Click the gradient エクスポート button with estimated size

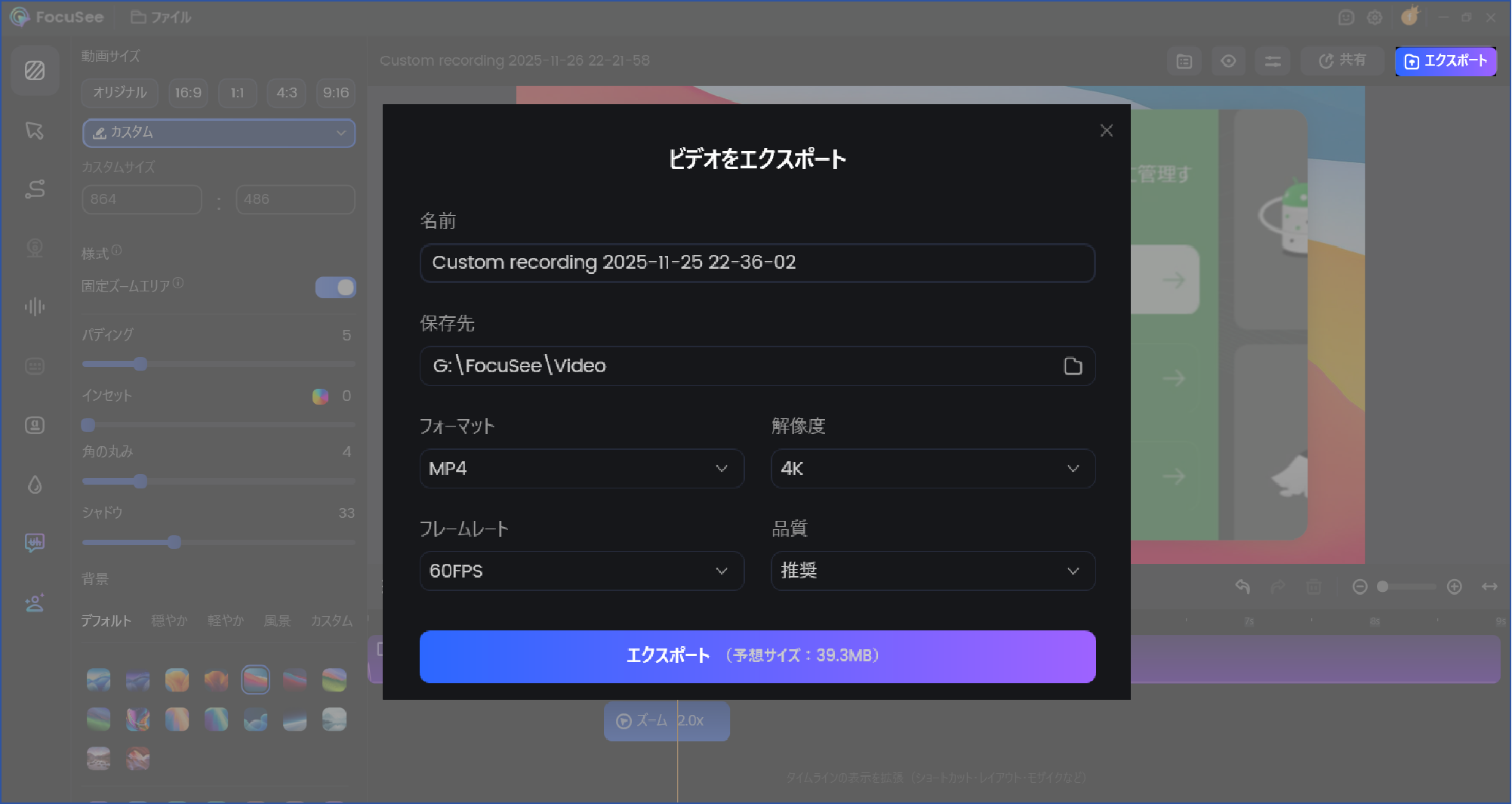757,656
